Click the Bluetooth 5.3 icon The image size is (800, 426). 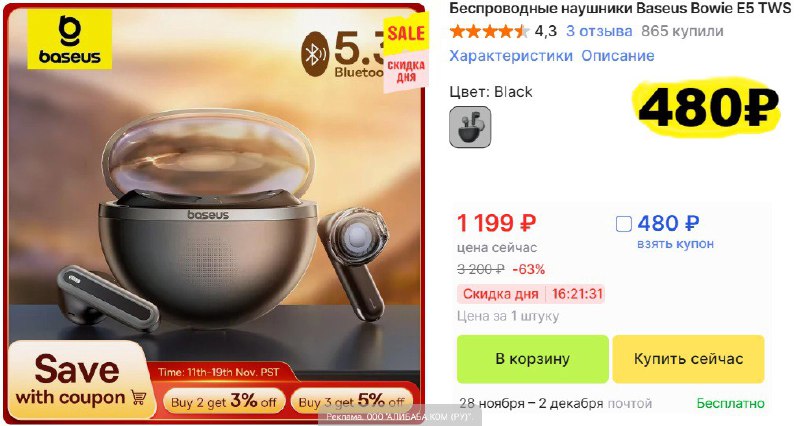click(314, 54)
